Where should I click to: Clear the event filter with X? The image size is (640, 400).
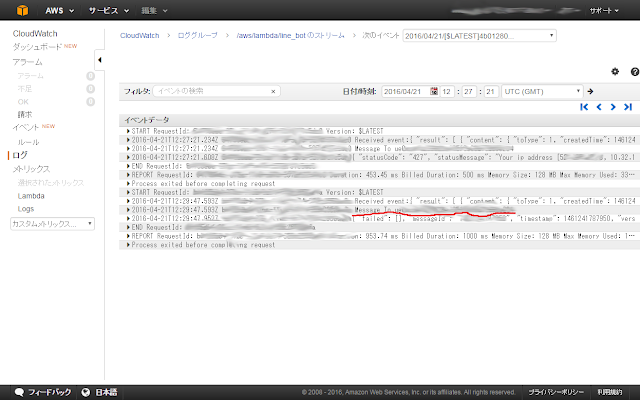(x=273, y=91)
